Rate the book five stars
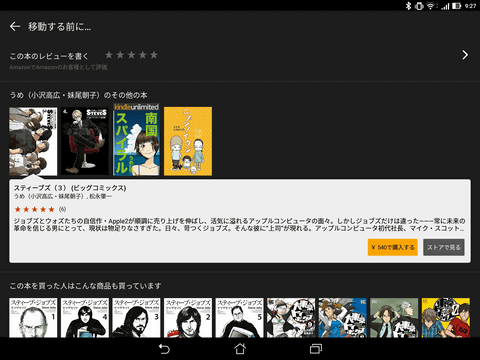The height and width of the screenshot is (360, 480). [x=154, y=55]
